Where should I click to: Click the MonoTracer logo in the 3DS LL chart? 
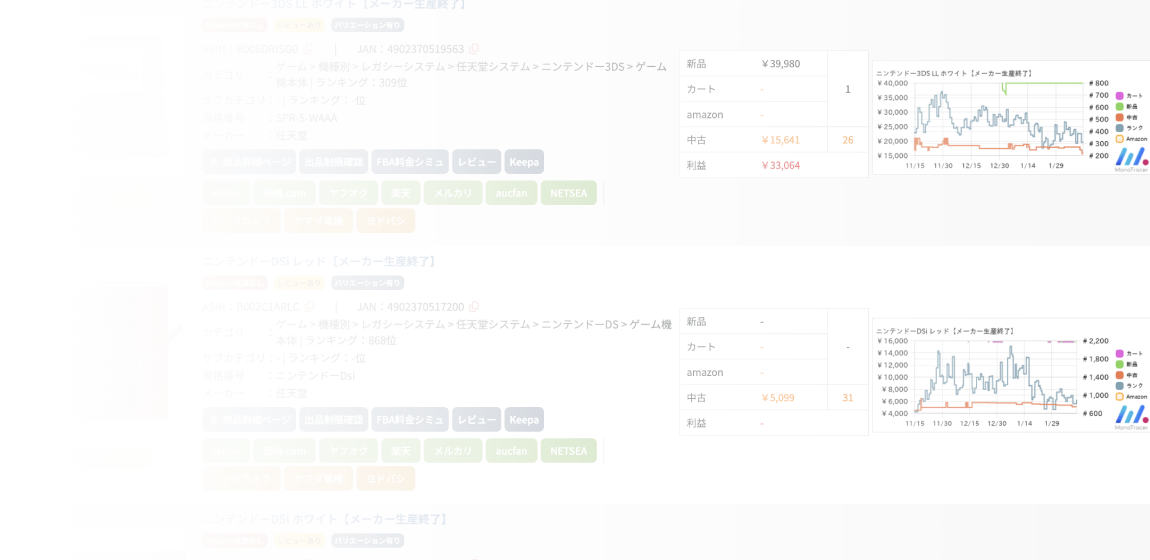[x=1131, y=159]
